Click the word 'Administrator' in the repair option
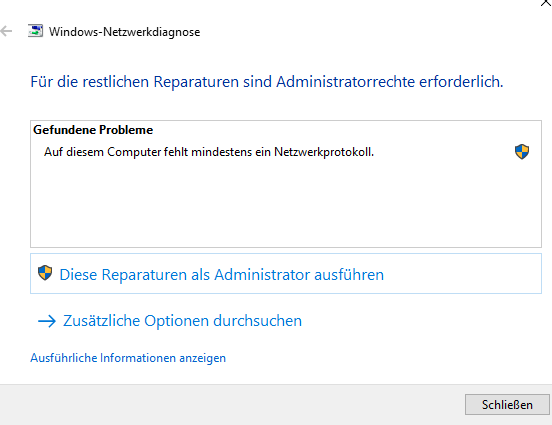The height and width of the screenshot is (425, 552). pos(262,275)
